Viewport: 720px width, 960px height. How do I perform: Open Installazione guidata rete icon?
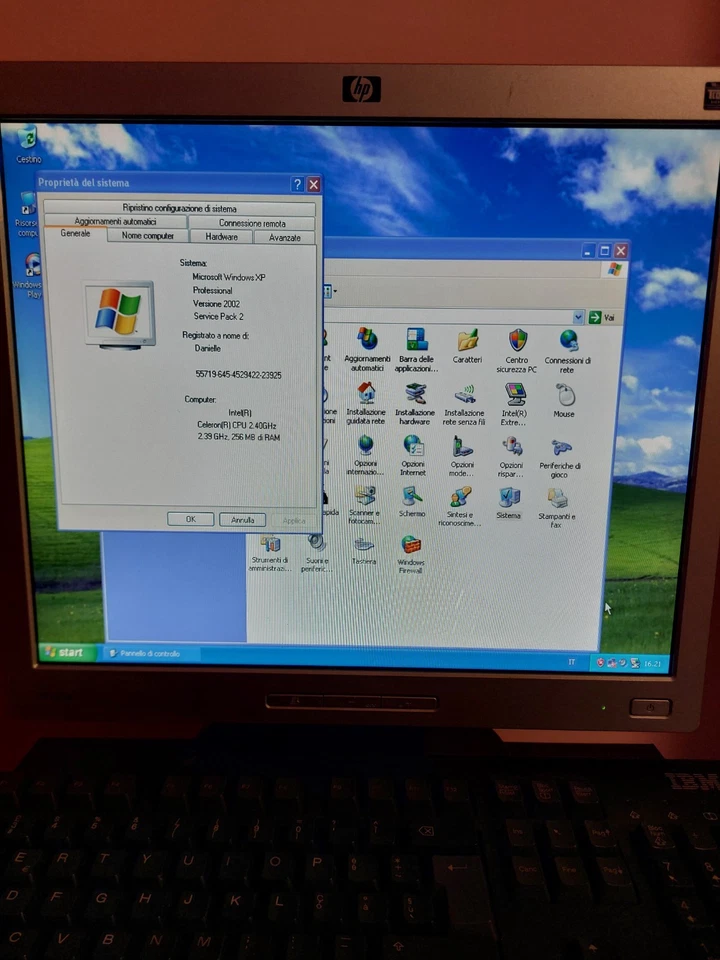tap(366, 403)
